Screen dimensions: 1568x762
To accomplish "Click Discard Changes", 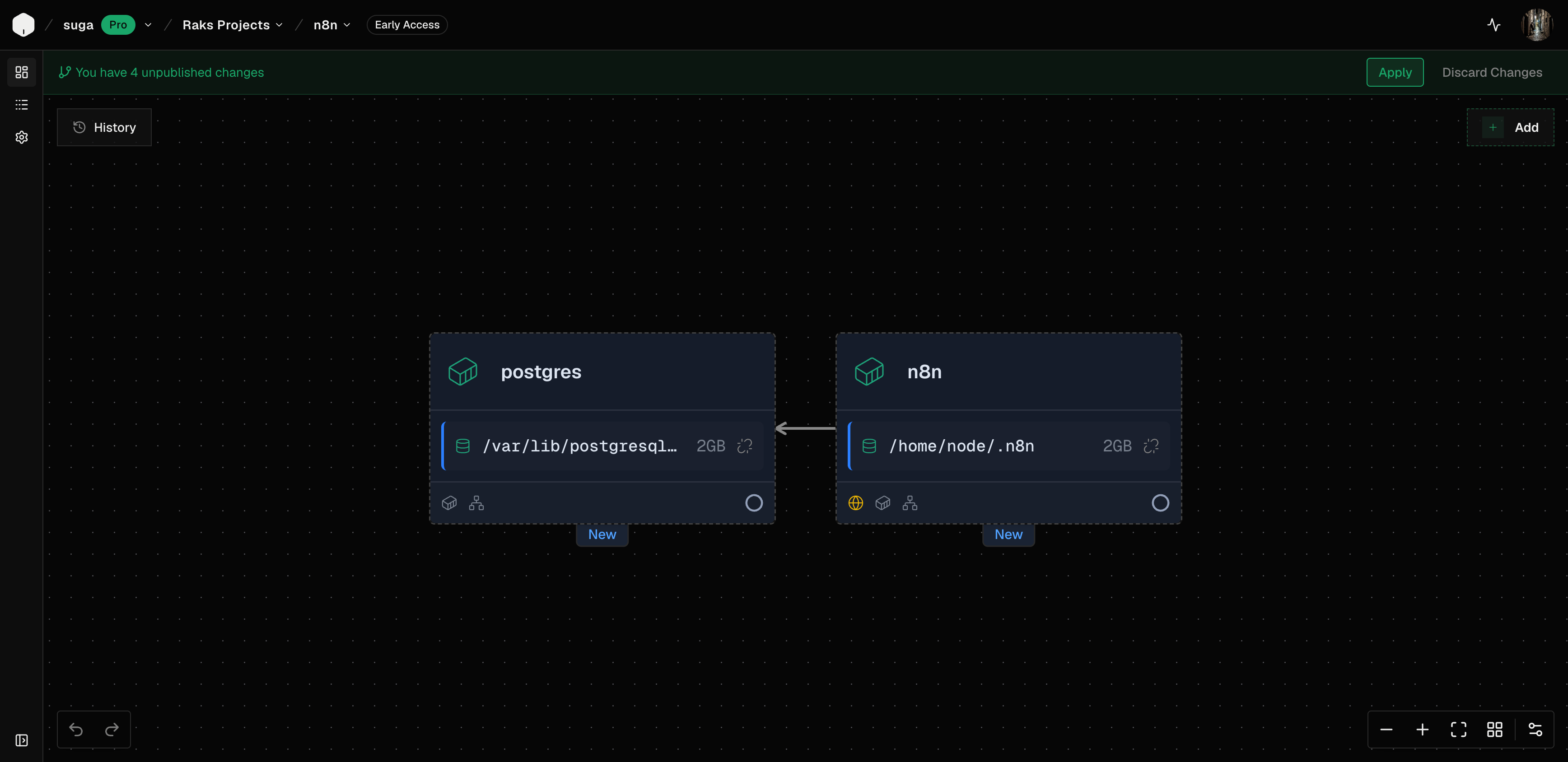I will pos(1492,72).
